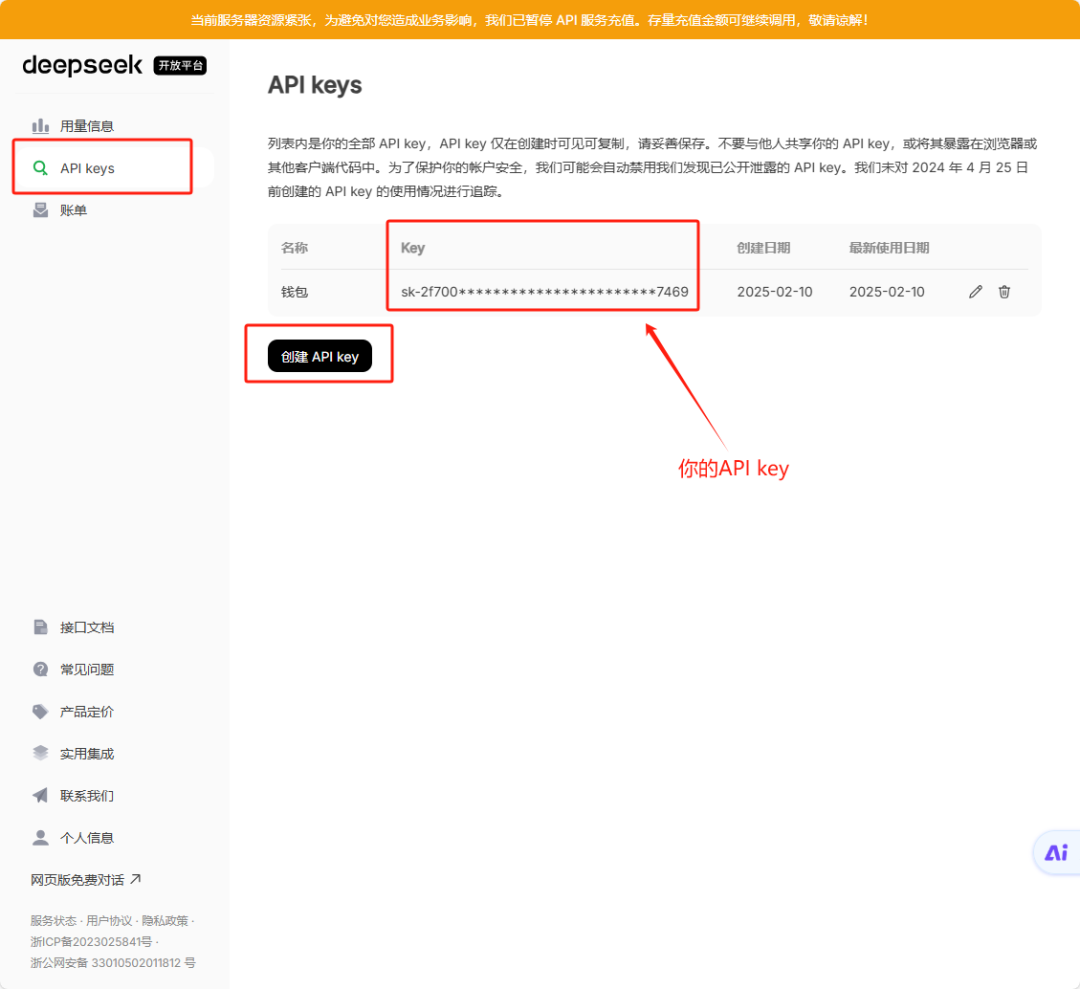1080x989 pixels.
Task: Click the 创建 API key button
Action: [320, 356]
